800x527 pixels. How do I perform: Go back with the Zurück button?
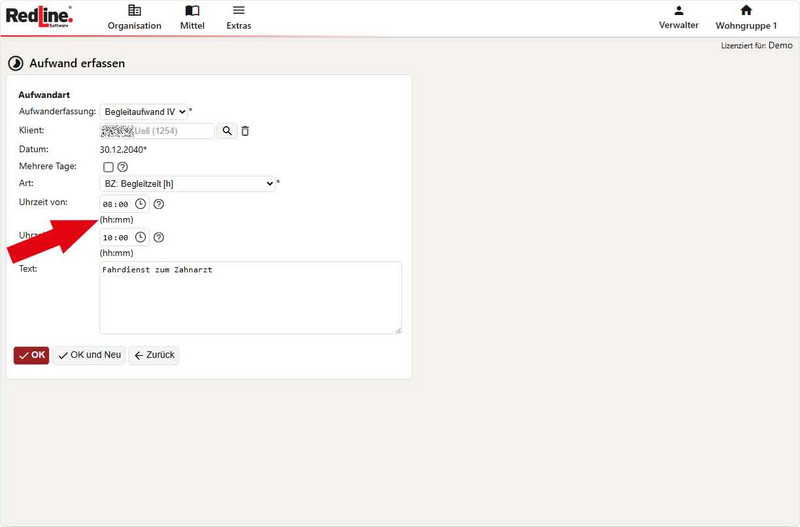click(x=153, y=355)
